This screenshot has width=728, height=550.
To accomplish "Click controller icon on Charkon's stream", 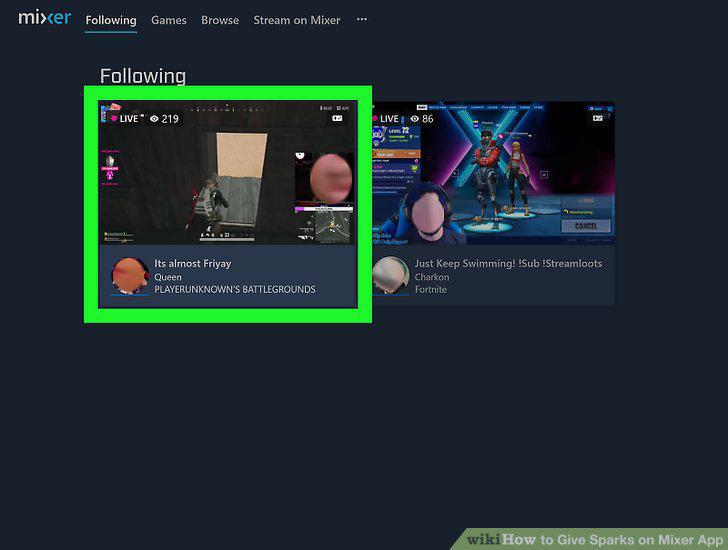I will tap(598, 118).
